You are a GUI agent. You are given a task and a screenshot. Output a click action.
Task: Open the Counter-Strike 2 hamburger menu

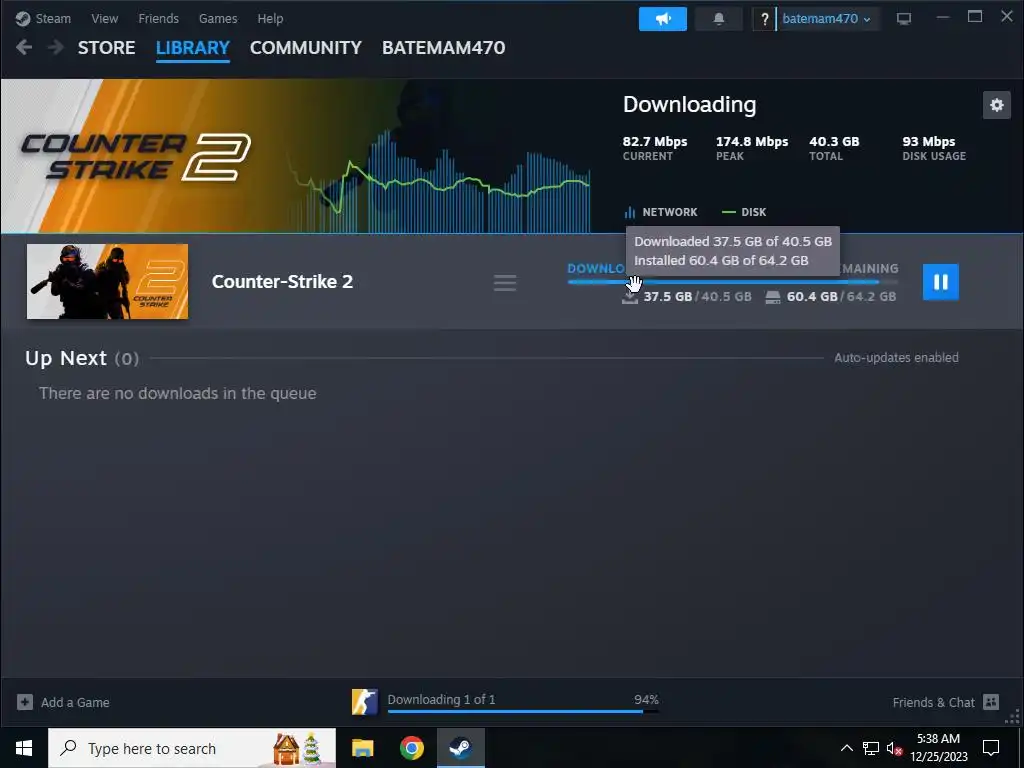[x=505, y=283]
